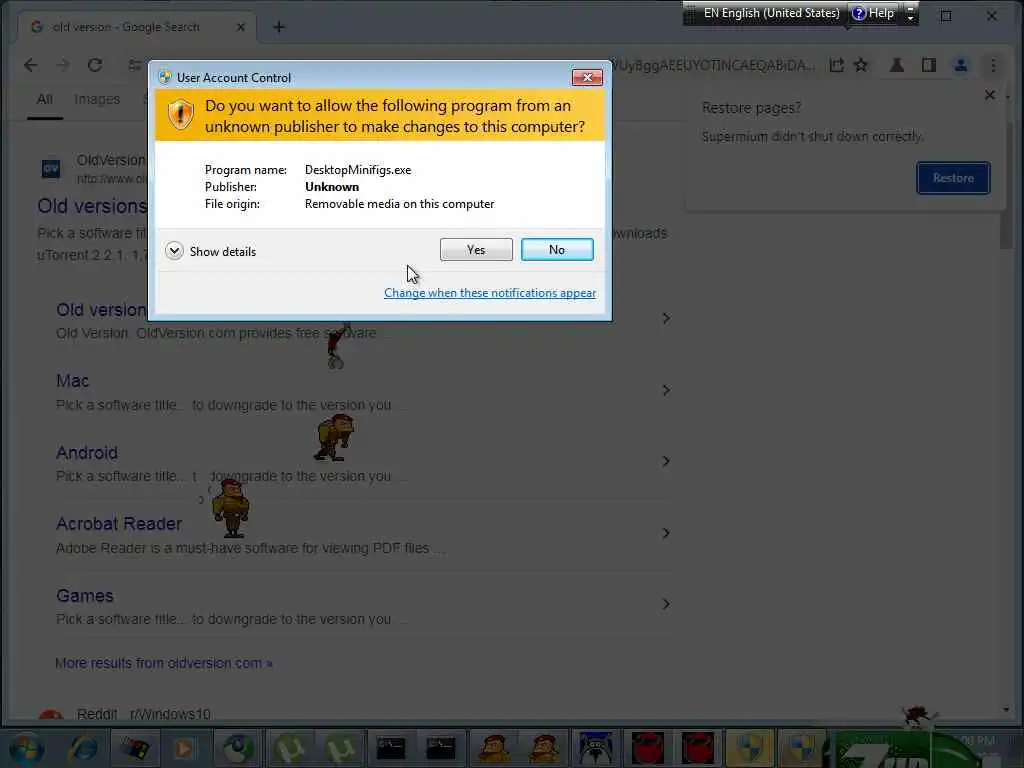The height and width of the screenshot is (768, 1024).
Task: Open 'More results from oldversion.com'
Action: tap(164, 663)
